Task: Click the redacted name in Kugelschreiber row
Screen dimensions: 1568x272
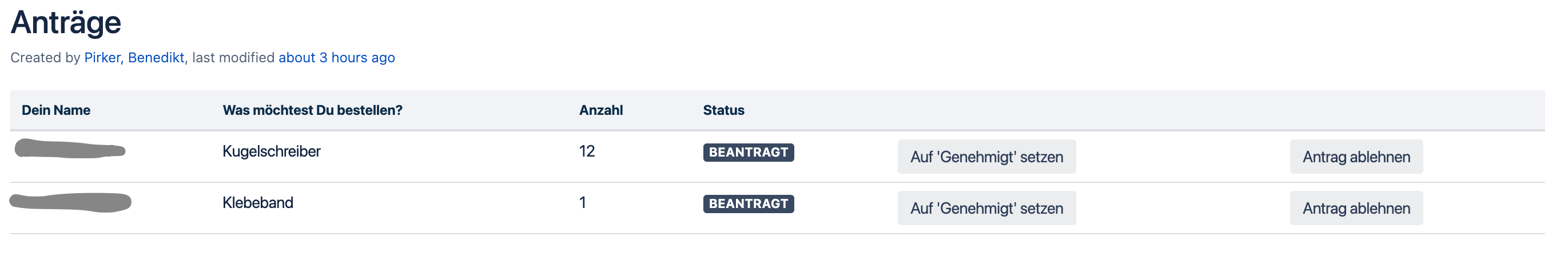Action: [70, 149]
